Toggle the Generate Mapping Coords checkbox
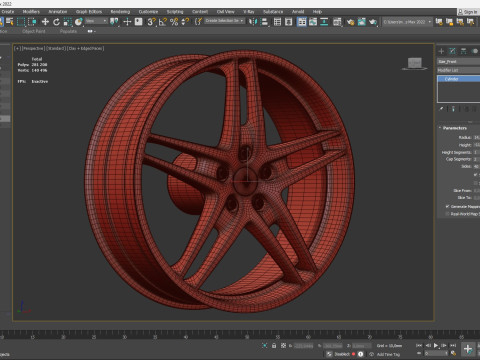 tap(447, 207)
